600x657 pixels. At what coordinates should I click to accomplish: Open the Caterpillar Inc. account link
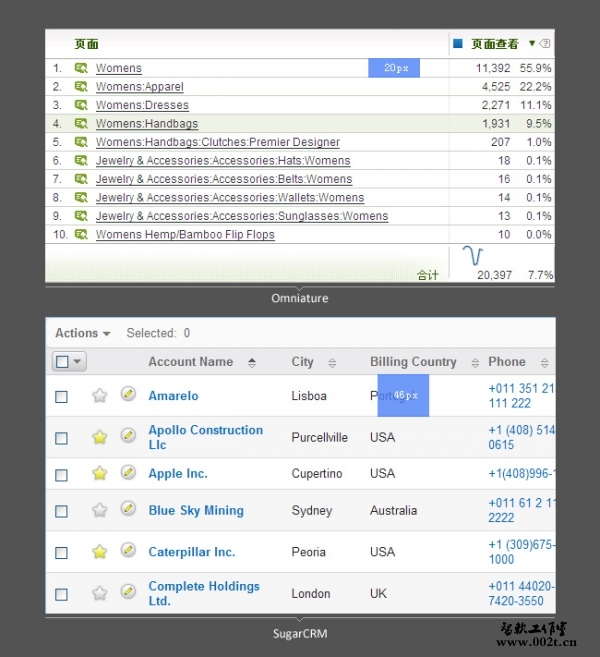pyautogui.click(x=191, y=552)
